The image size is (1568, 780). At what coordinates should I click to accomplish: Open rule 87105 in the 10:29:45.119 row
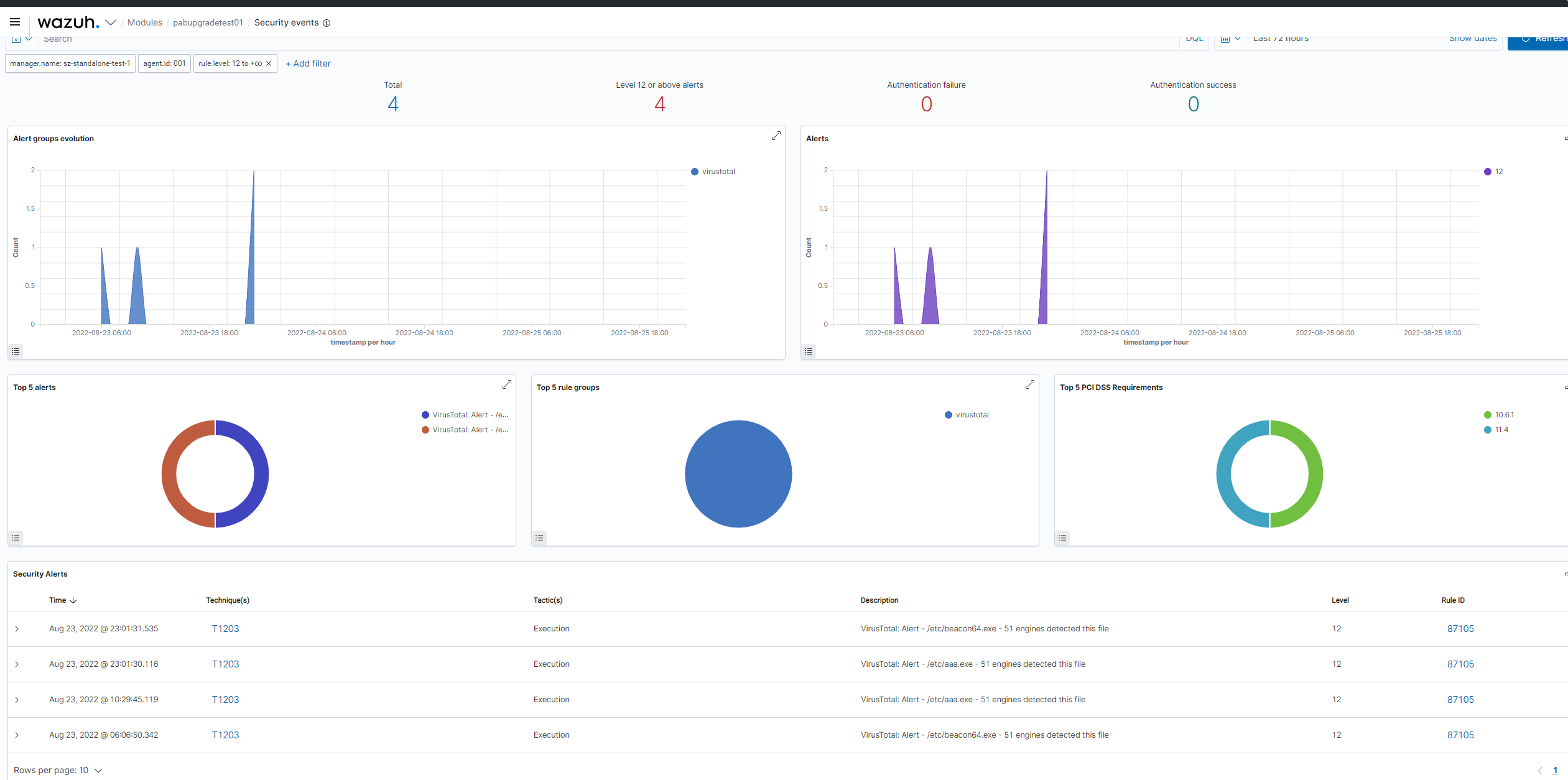pyautogui.click(x=1460, y=700)
